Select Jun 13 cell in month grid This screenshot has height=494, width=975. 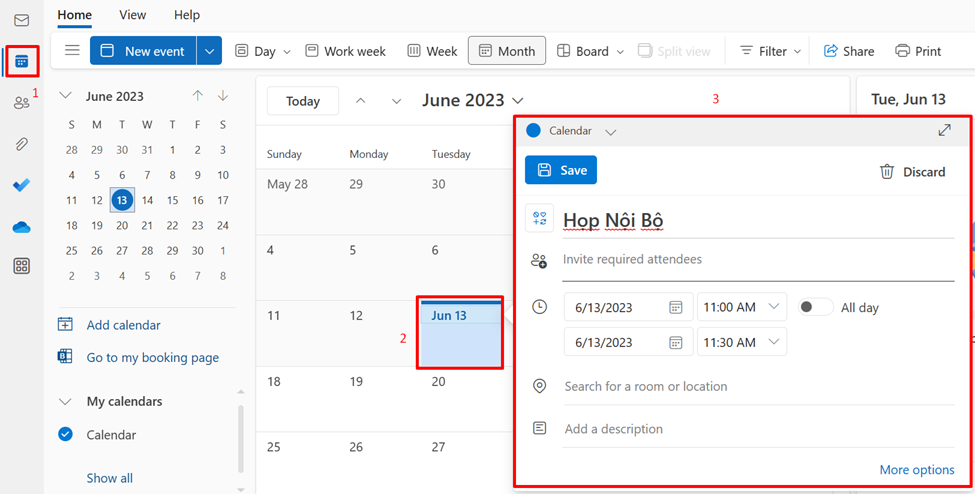461,334
